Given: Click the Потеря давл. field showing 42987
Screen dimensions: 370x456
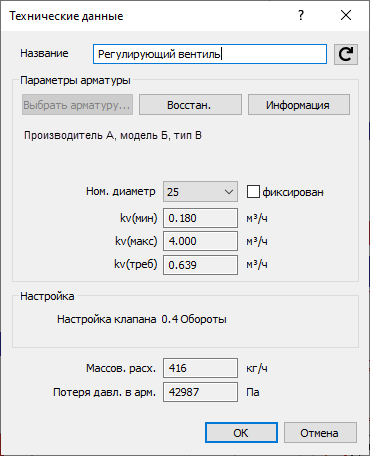Looking at the screenshot, I should 200,392.
